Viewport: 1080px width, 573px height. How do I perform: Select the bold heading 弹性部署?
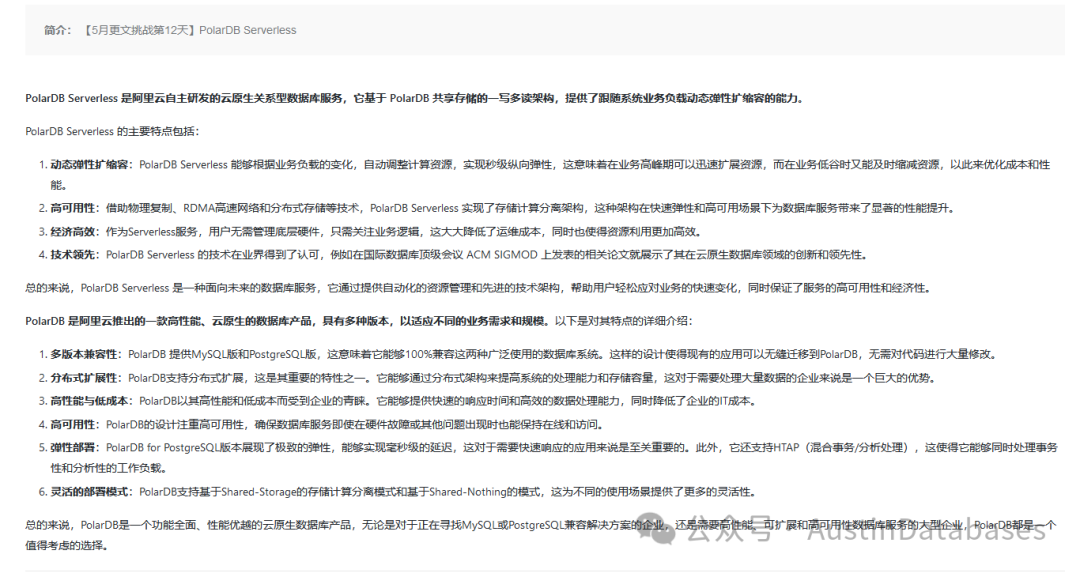pos(74,448)
